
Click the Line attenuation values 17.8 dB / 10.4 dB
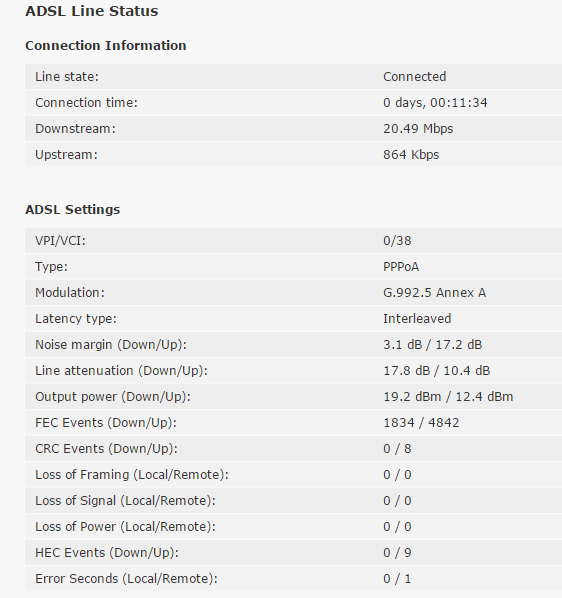click(437, 371)
